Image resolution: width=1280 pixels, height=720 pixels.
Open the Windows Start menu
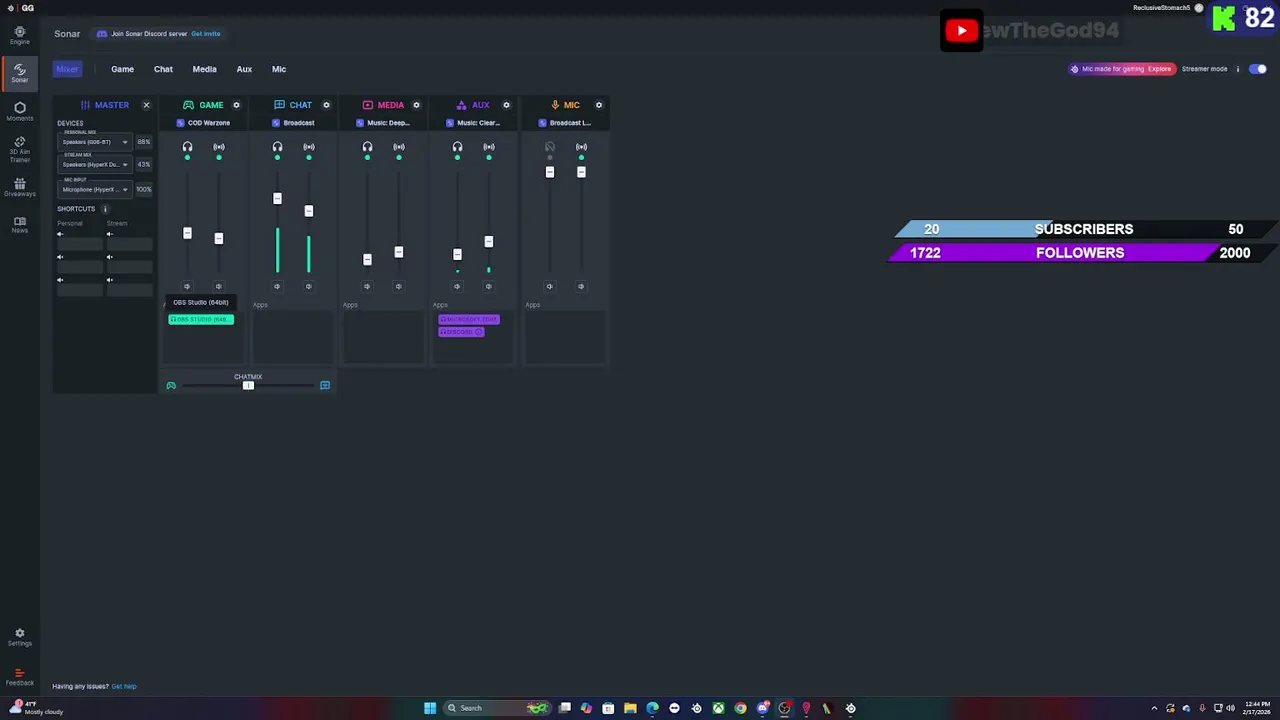tap(430, 708)
